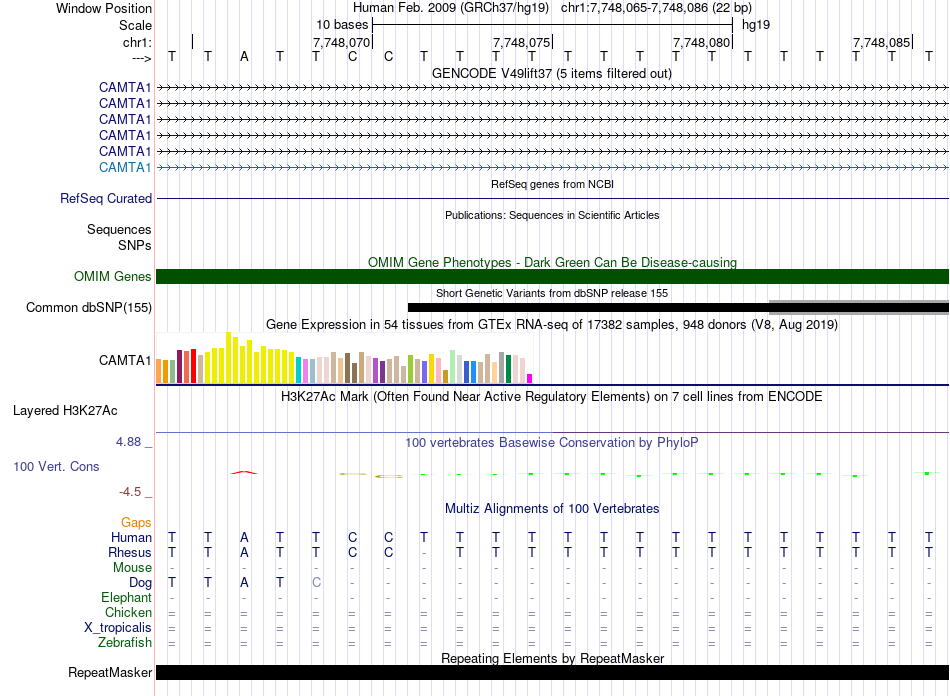
Task: Click the red PhyloP conservation peak
Action: (x=244, y=472)
